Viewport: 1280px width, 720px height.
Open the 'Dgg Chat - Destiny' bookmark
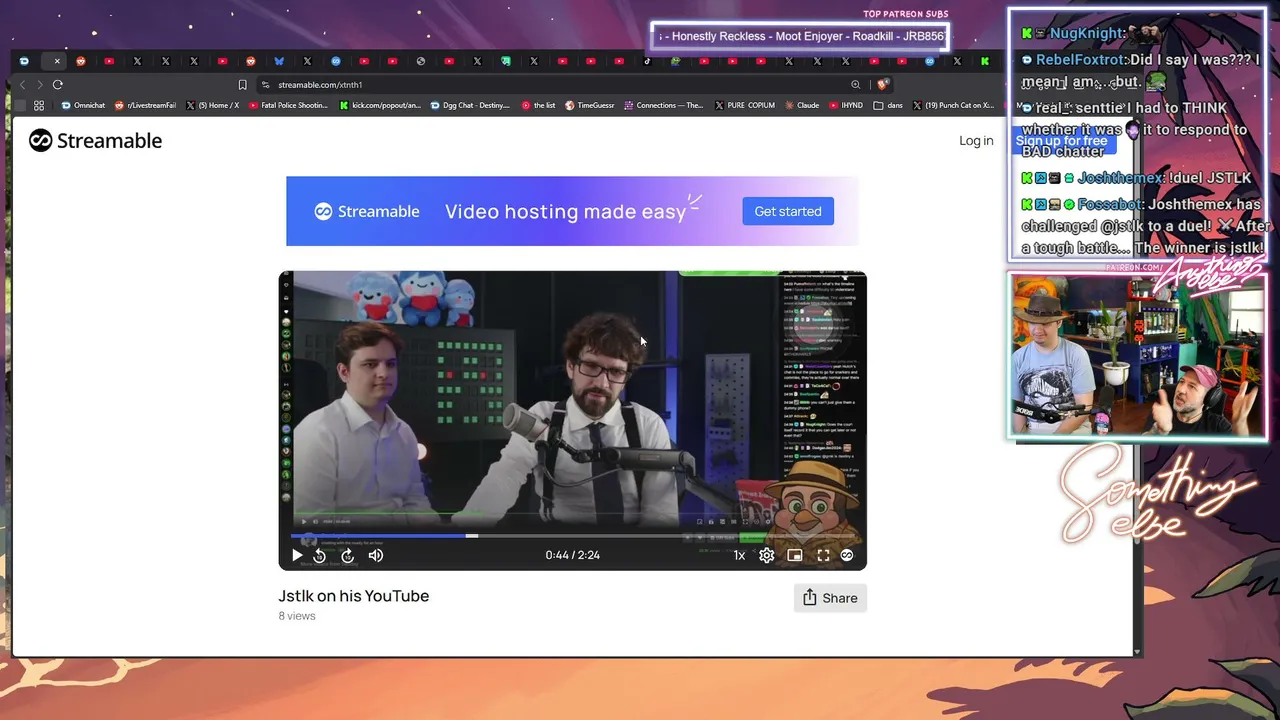pos(470,105)
